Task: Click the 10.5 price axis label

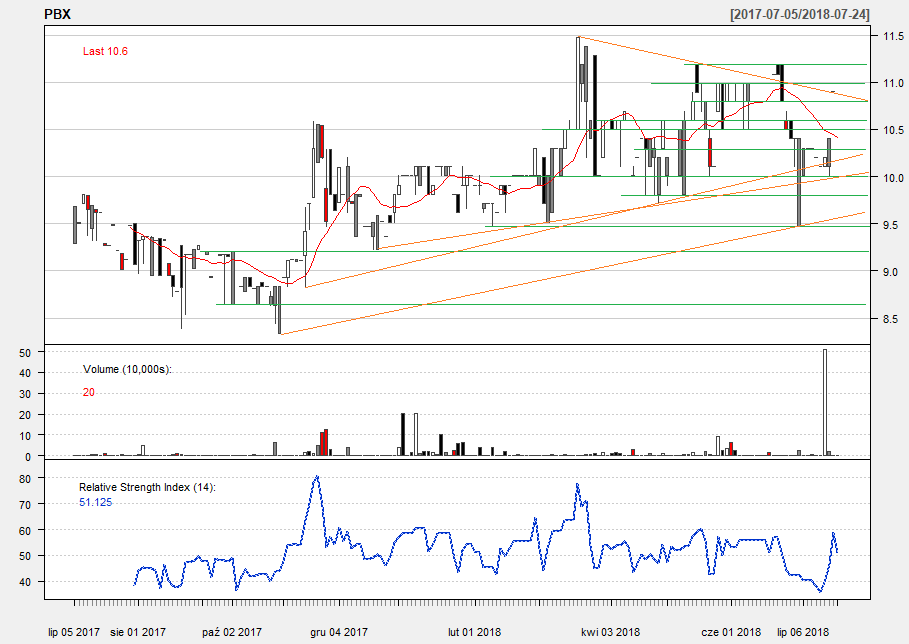Action: (x=893, y=130)
